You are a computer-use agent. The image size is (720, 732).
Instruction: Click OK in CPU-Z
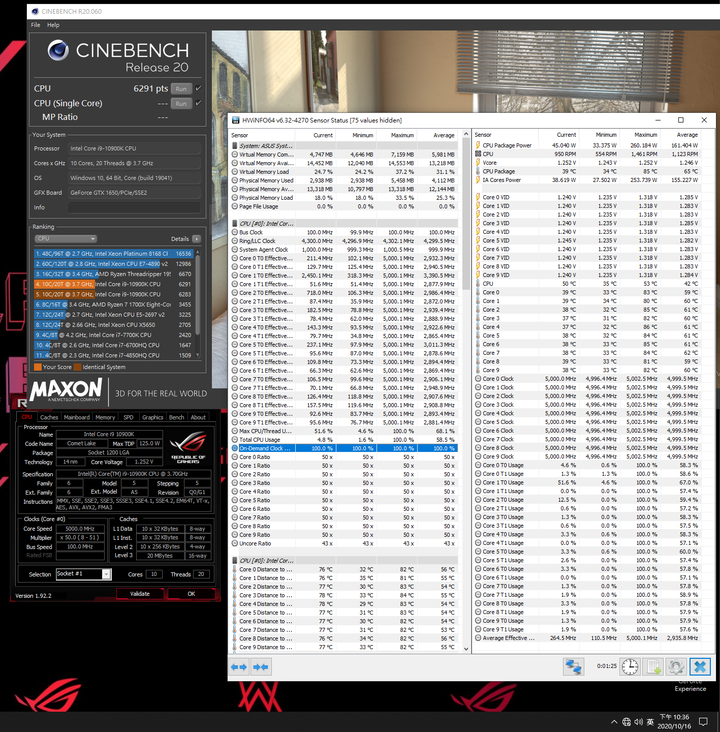coord(191,594)
